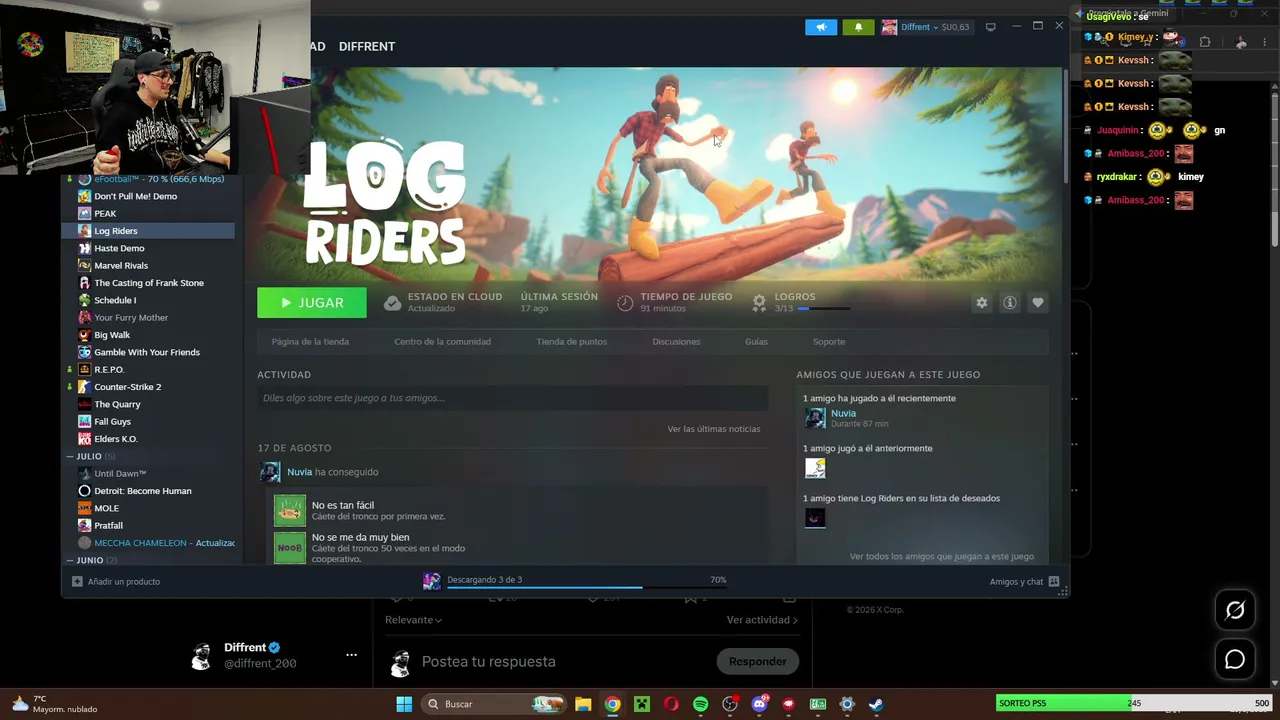Check the Estado en Cloud icon
This screenshot has height=720, width=1280.
pos(392,302)
